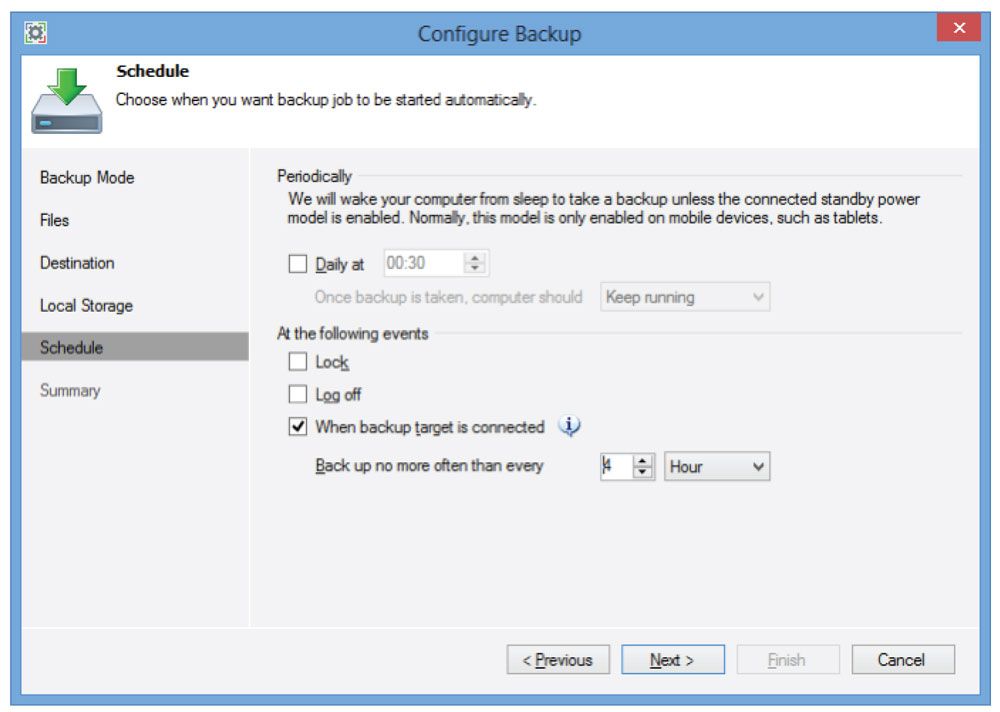1000x712 pixels.
Task: Go to the Backup Mode step
Action: 87,178
